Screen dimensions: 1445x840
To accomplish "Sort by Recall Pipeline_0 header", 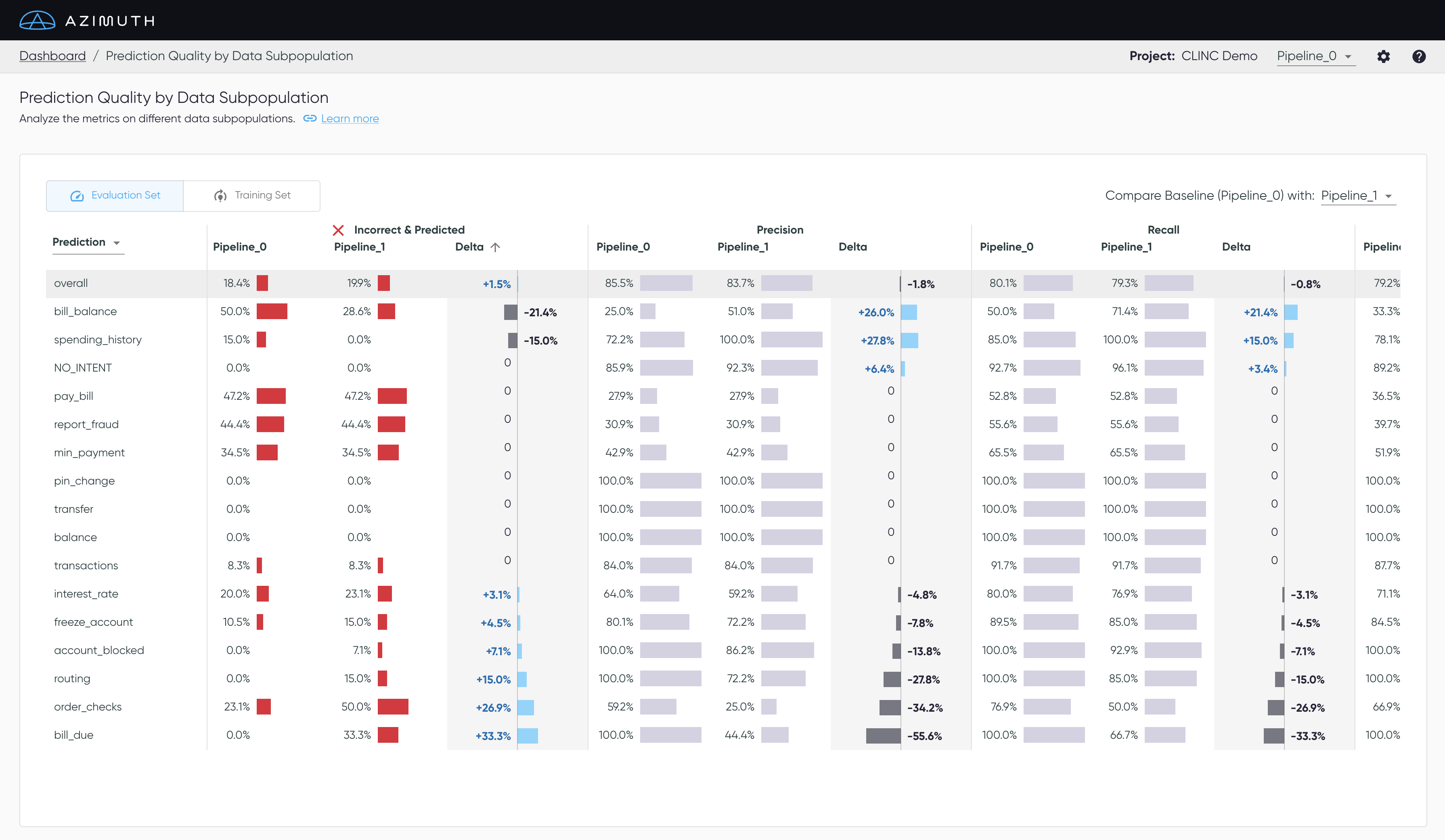I will pos(1006,247).
